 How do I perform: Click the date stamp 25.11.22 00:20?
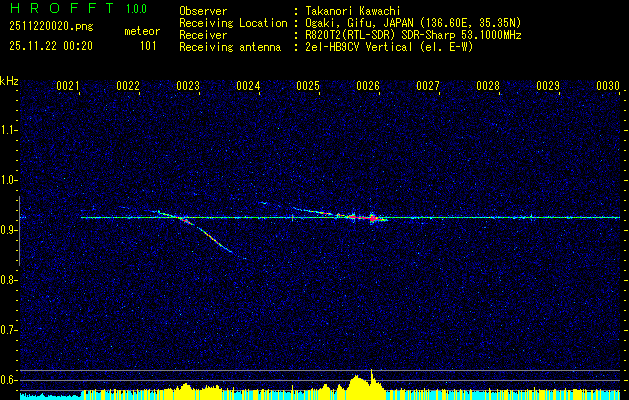[x=51, y=46]
